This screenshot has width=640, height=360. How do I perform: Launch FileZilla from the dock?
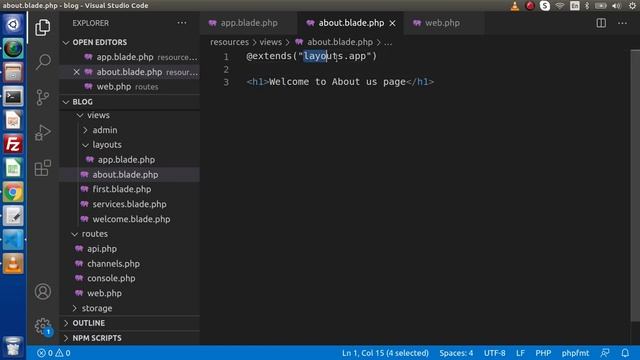13,144
